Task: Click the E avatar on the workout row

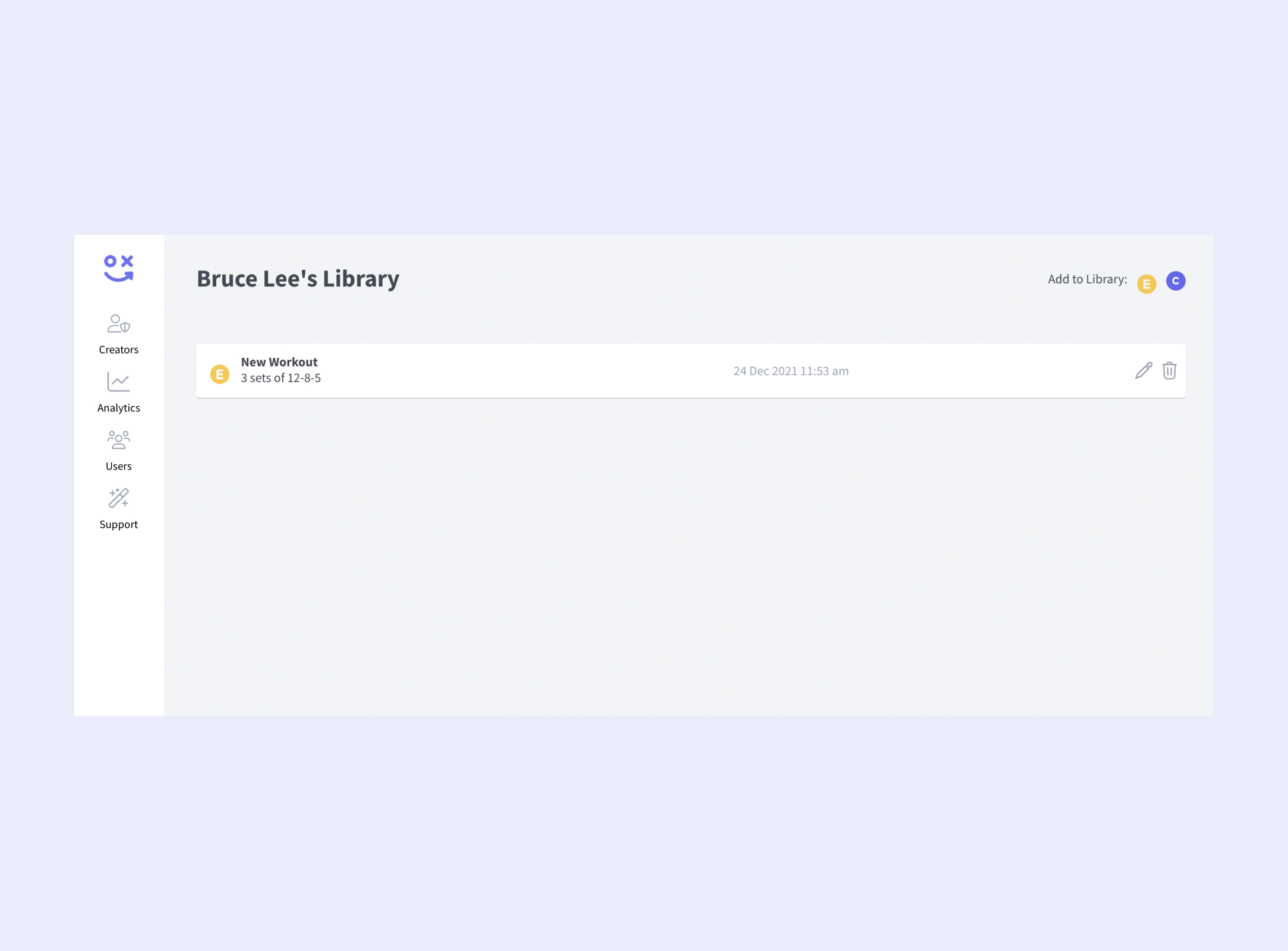Action: [x=219, y=370]
